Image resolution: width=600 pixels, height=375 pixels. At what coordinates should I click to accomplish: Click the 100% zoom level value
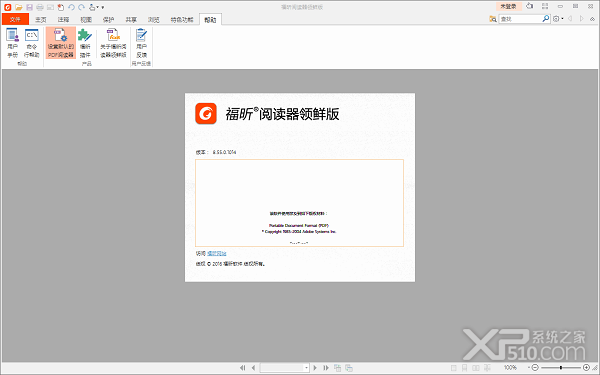[510, 368]
